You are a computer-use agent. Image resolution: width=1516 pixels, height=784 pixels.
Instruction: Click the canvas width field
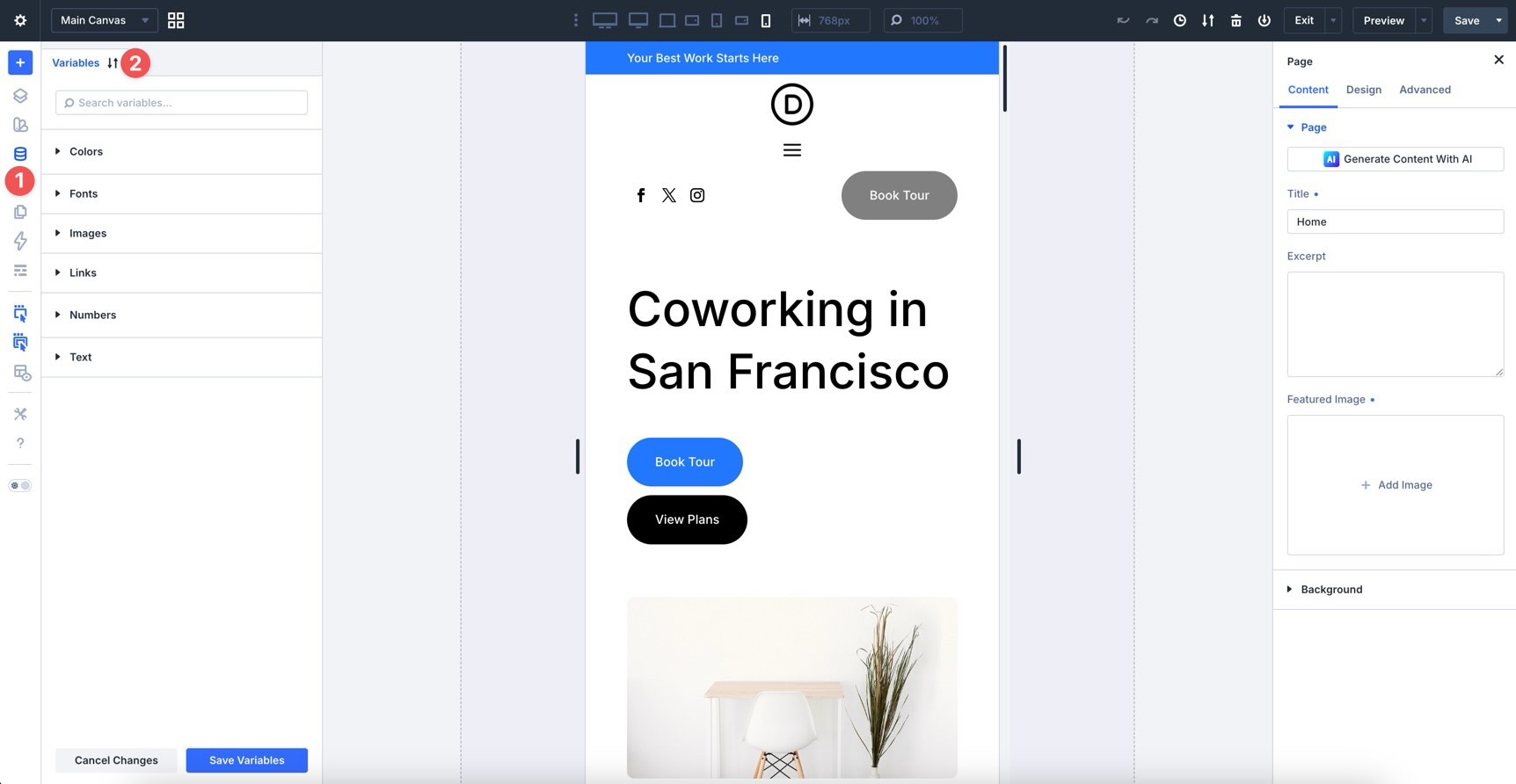click(831, 20)
